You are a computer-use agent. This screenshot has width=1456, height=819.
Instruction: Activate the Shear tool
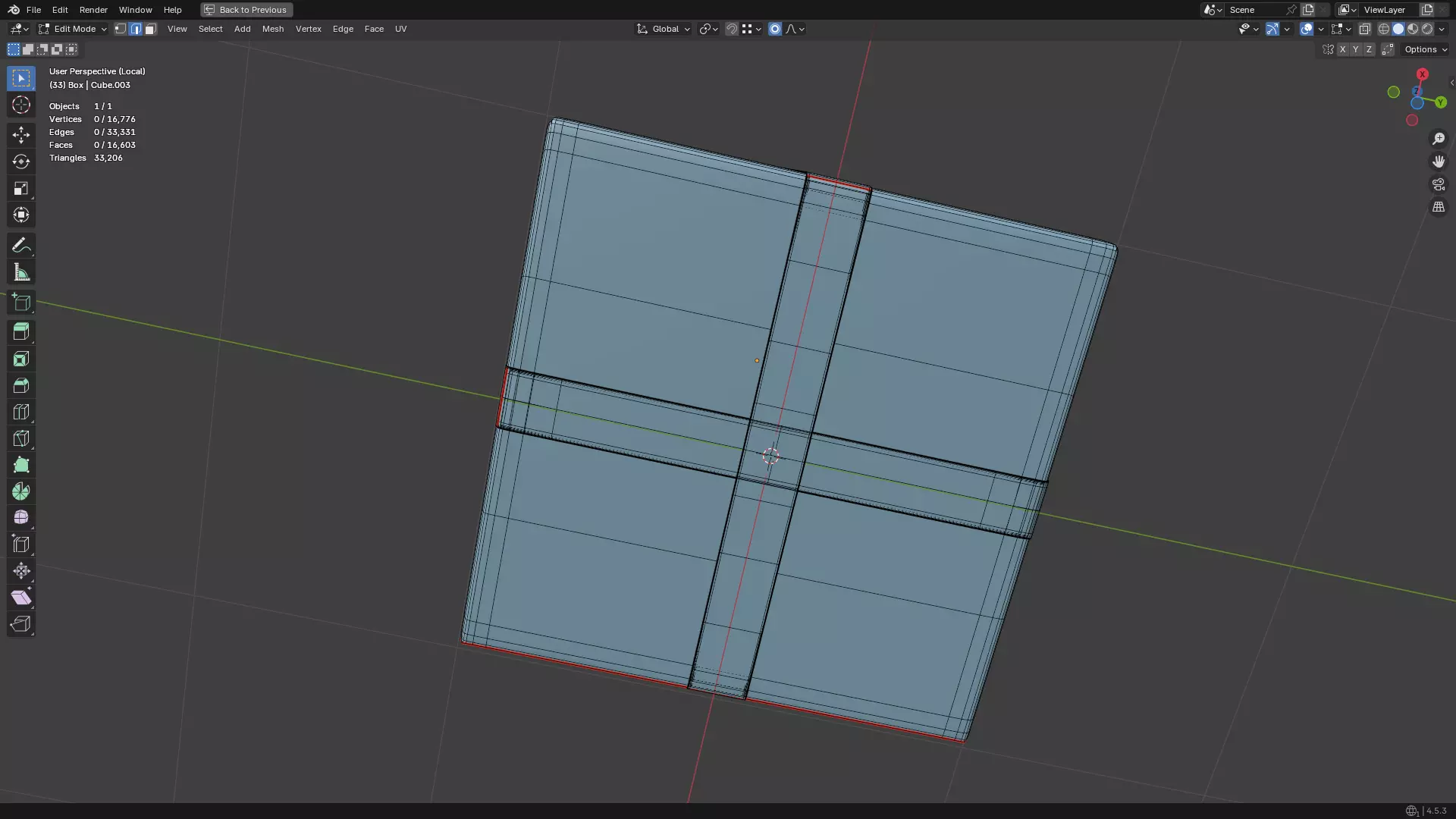(x=21, y=598)
